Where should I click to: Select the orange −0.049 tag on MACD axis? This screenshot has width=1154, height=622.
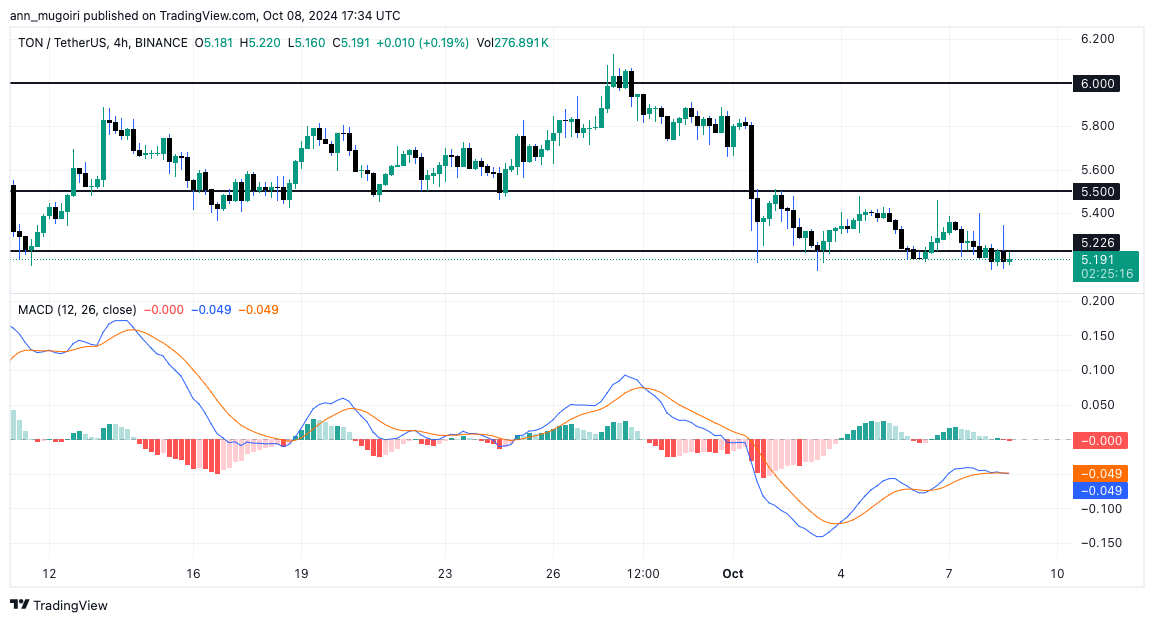tap(1100, 473)
